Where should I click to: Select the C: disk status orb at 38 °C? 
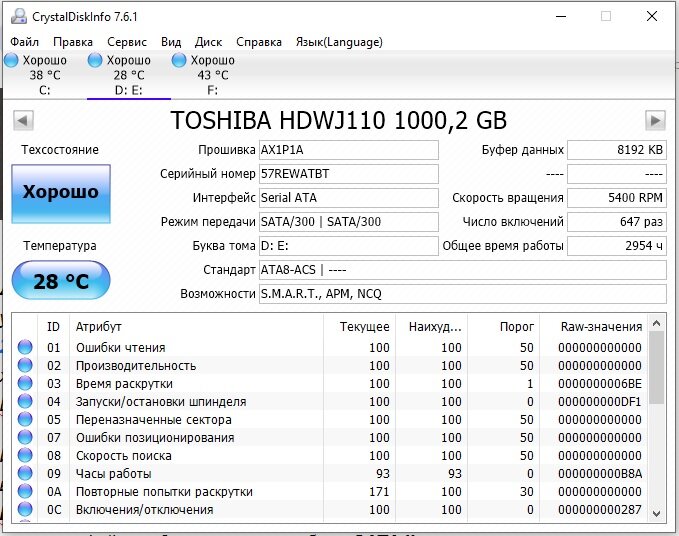click(11, 60)
